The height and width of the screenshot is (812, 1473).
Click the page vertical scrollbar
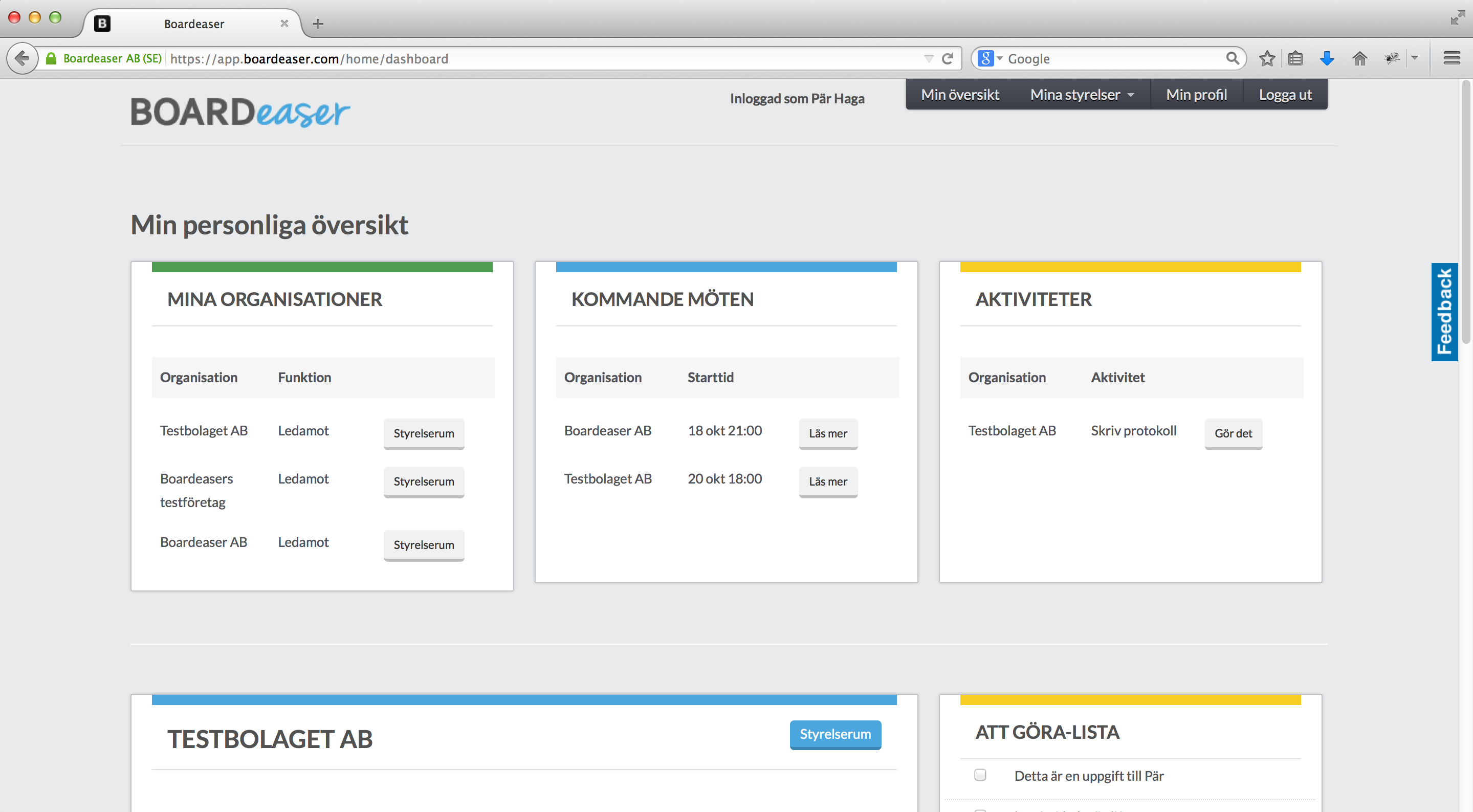pyautogui.click(x=1465, y=212)
